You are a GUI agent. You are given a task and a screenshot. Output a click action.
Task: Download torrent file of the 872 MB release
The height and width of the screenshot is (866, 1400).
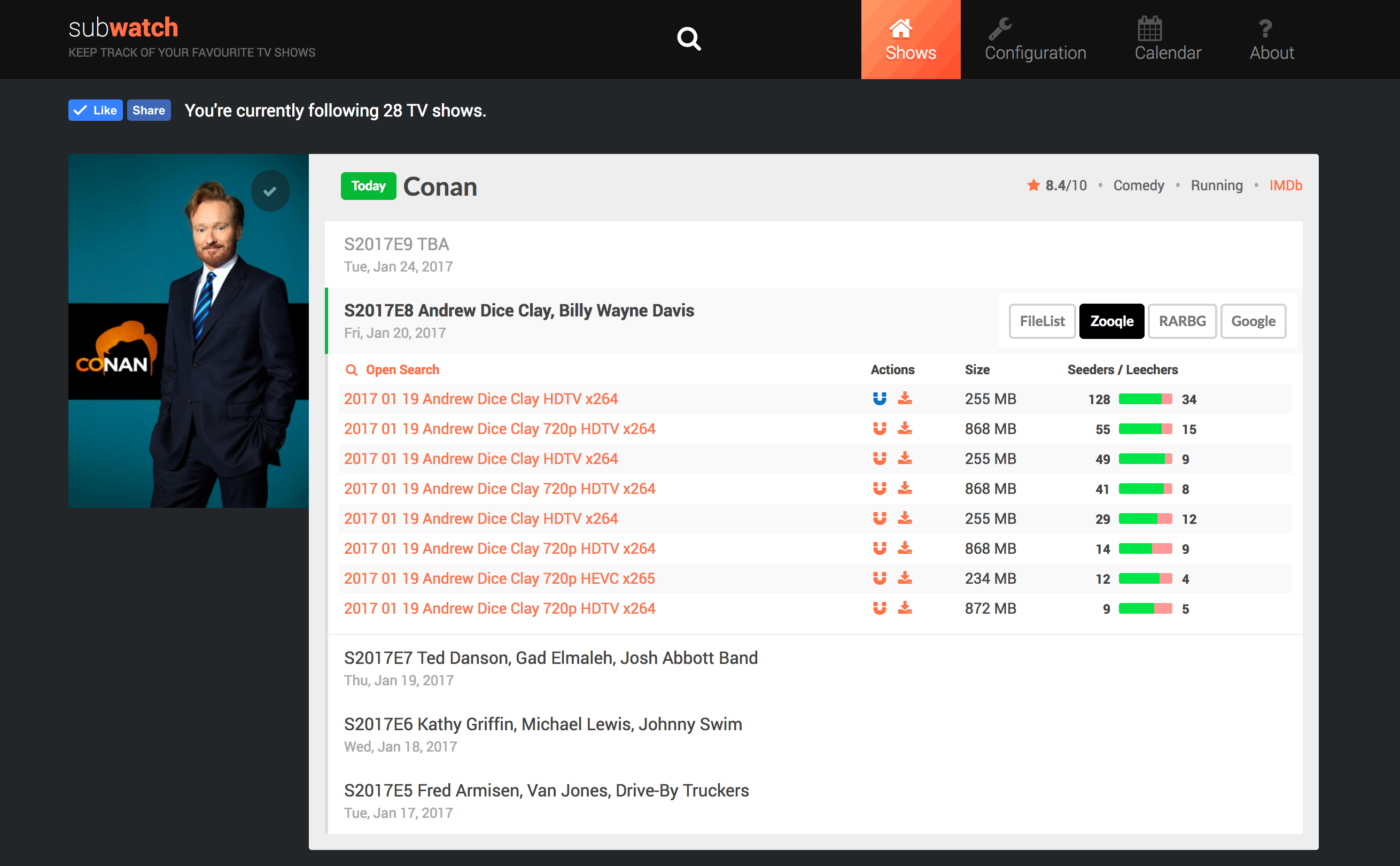[x=904, y=608]
